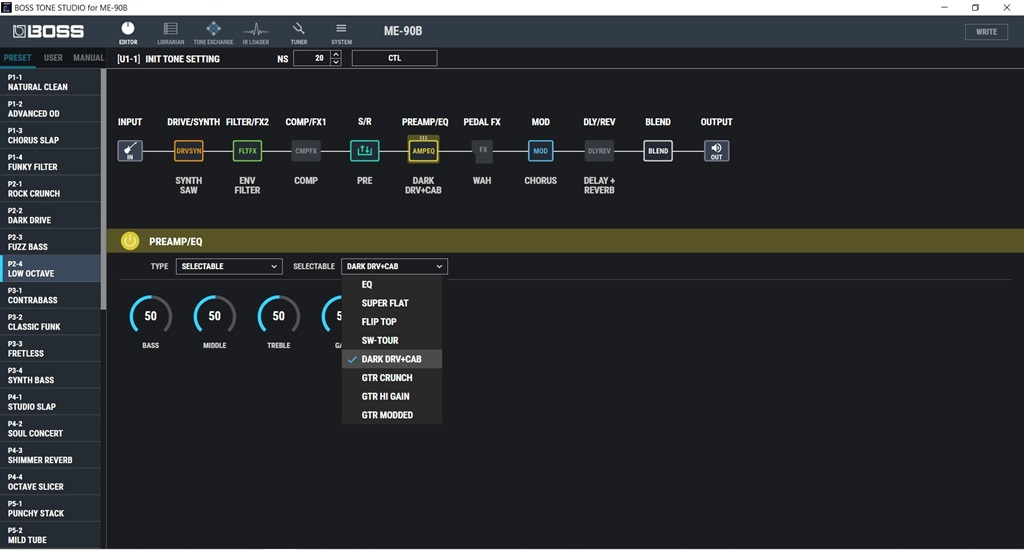
Task: Select the BLEND block
Action: click(658, 151)
